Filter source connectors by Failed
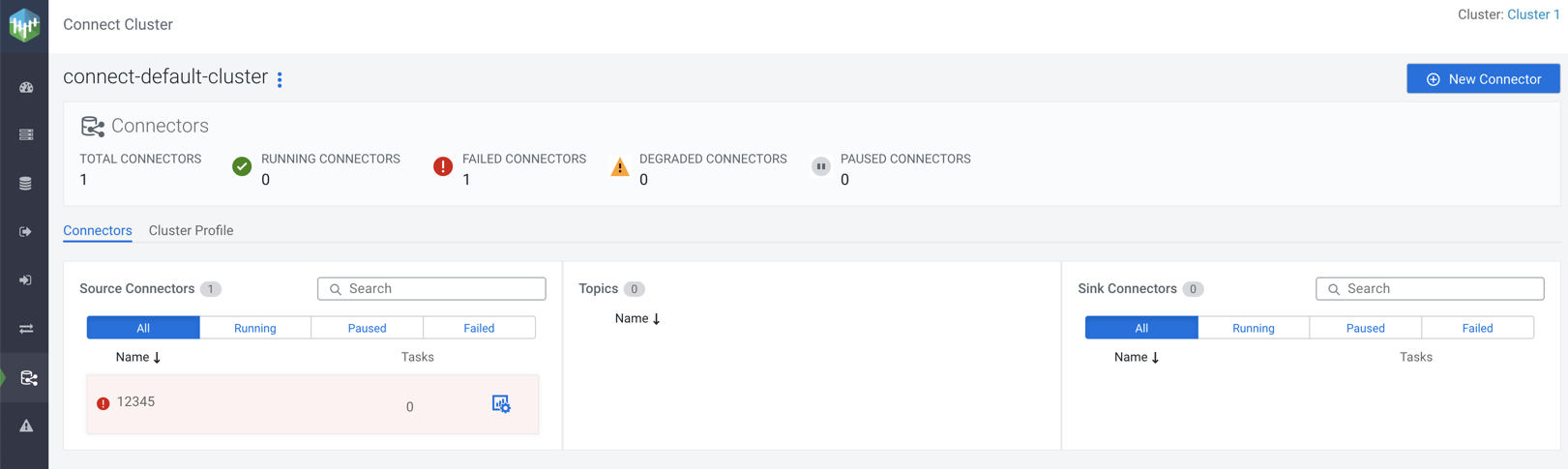The width and height of the screenshot is (1568, 469). [479, 328]
